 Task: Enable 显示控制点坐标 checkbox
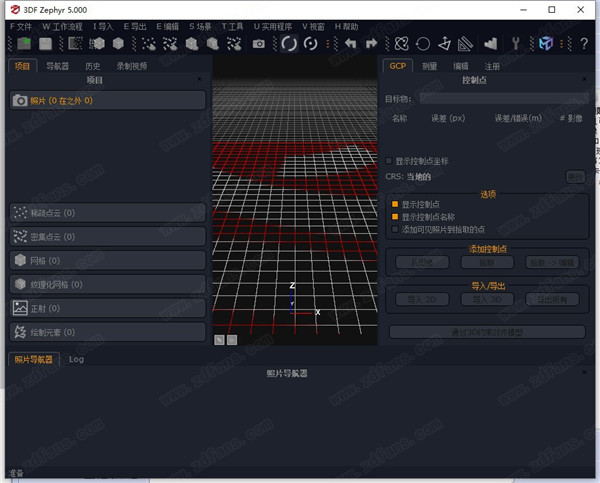(x=389, y=161)
